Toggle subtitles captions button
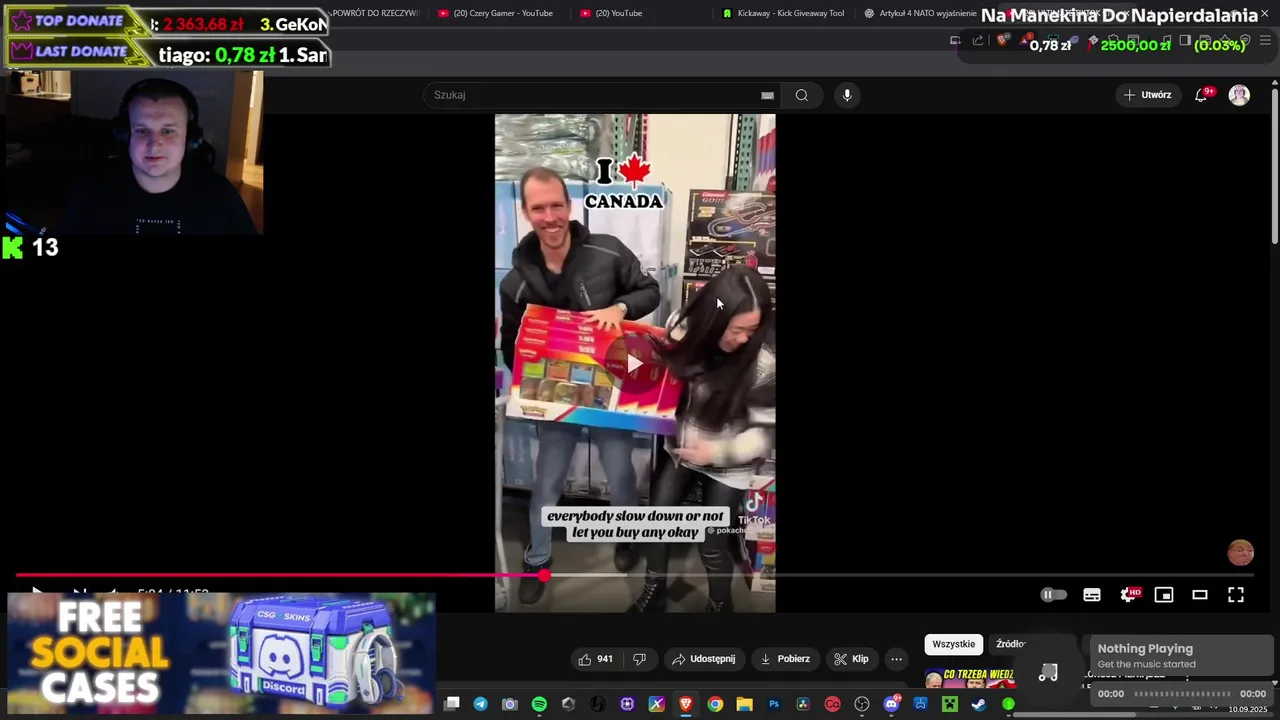1280x720 pixels. point(1092,595)
